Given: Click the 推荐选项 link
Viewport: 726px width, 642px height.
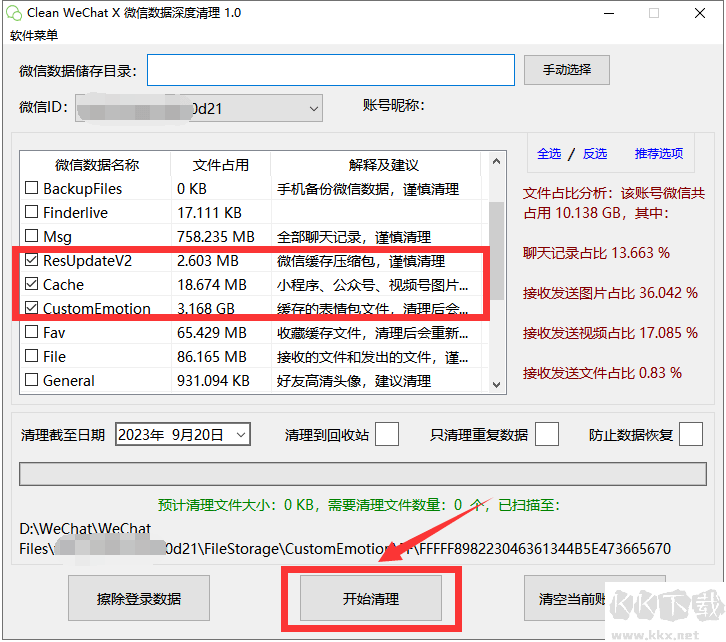Looking at the screenshot, I should tap(658, 154).
